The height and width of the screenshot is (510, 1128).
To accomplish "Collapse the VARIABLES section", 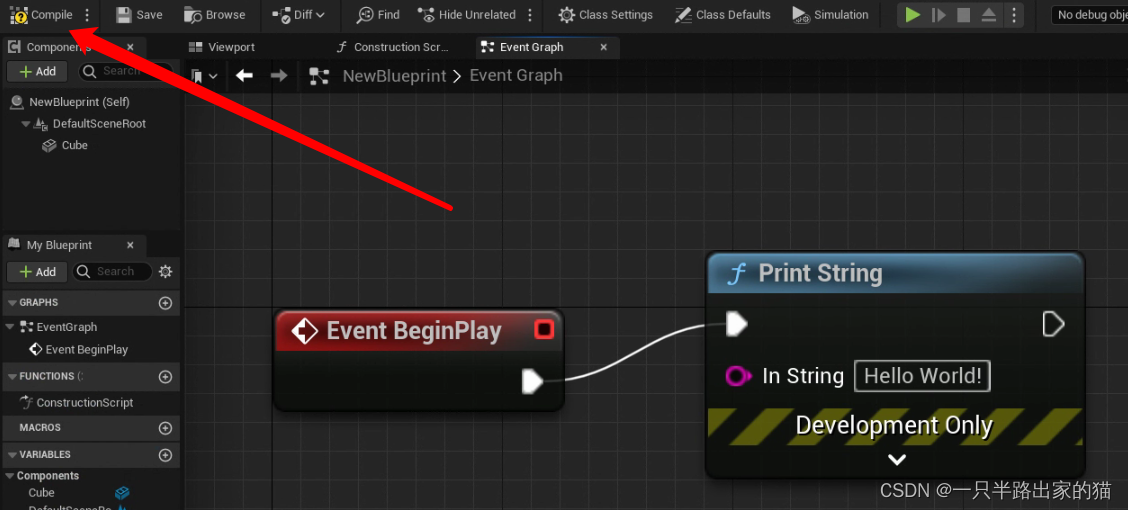I will coord(14,455).
